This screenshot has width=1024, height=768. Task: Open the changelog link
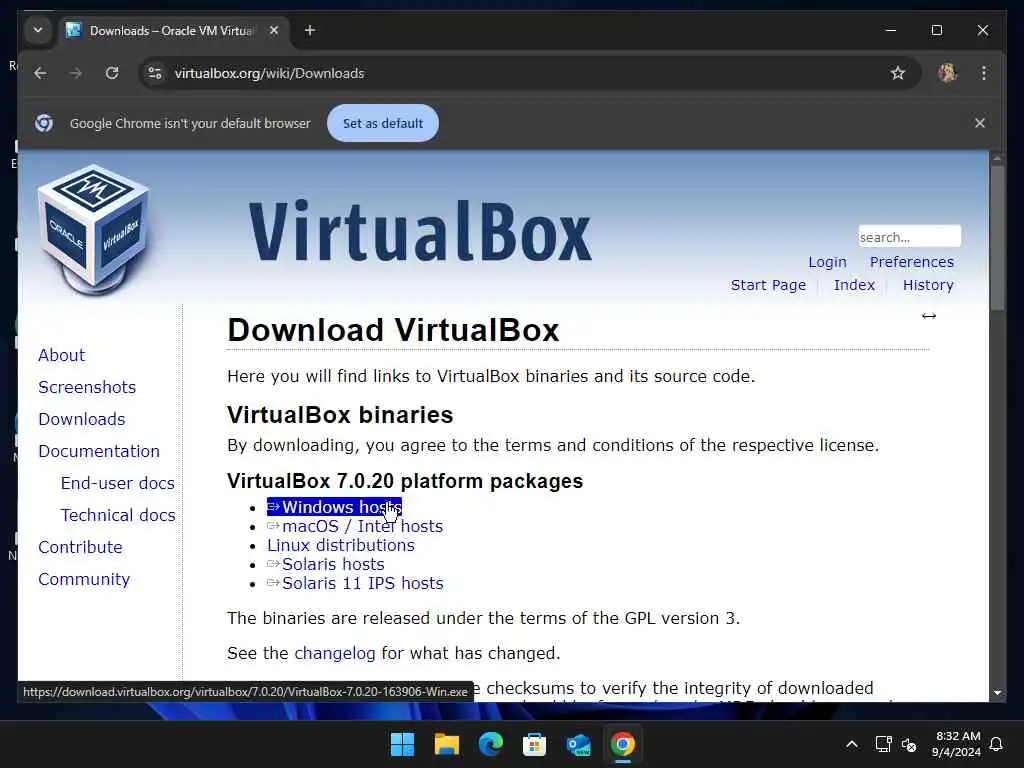click(x=335, y=654)
